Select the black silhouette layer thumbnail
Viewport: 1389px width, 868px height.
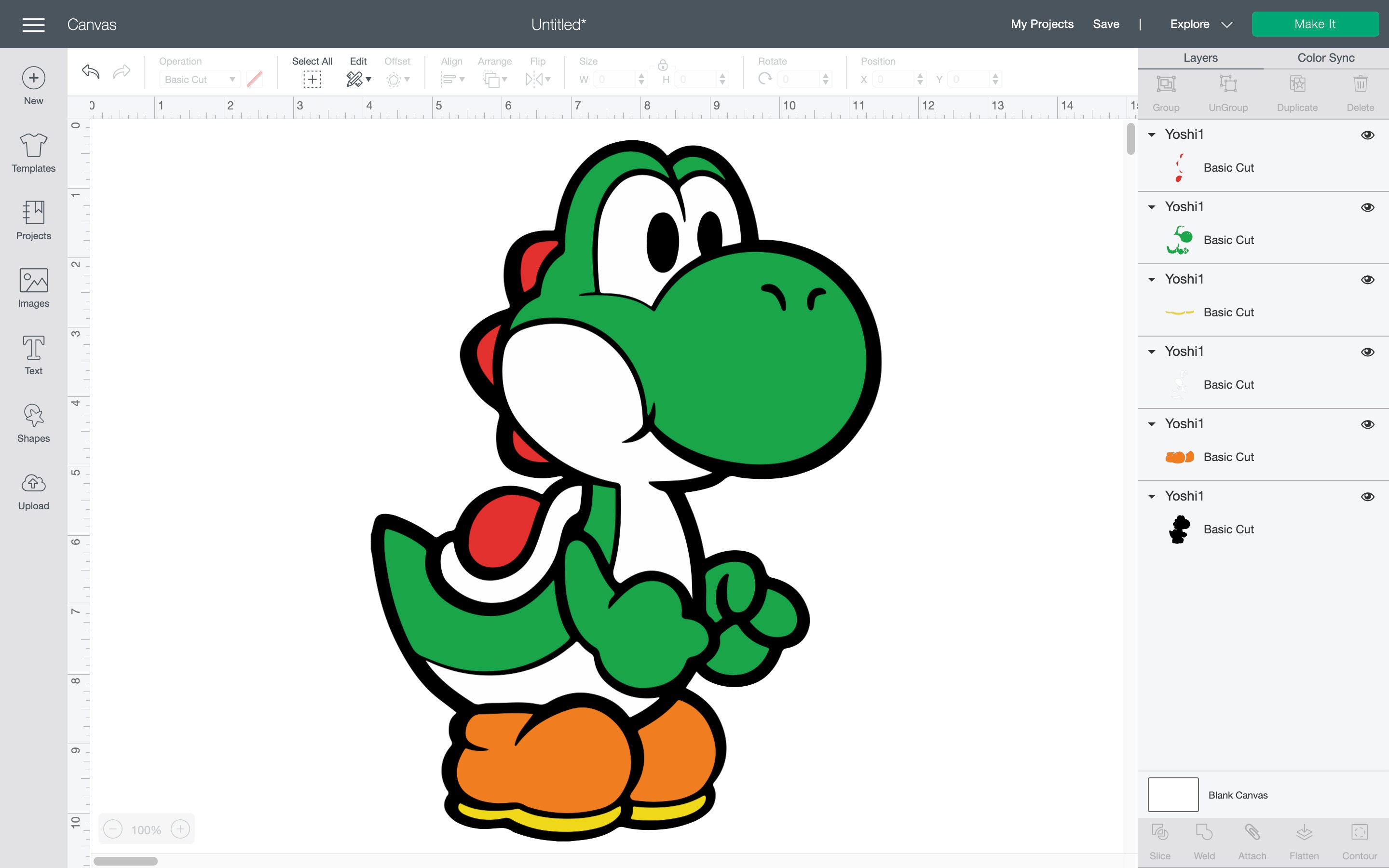tap(1180, 529)
